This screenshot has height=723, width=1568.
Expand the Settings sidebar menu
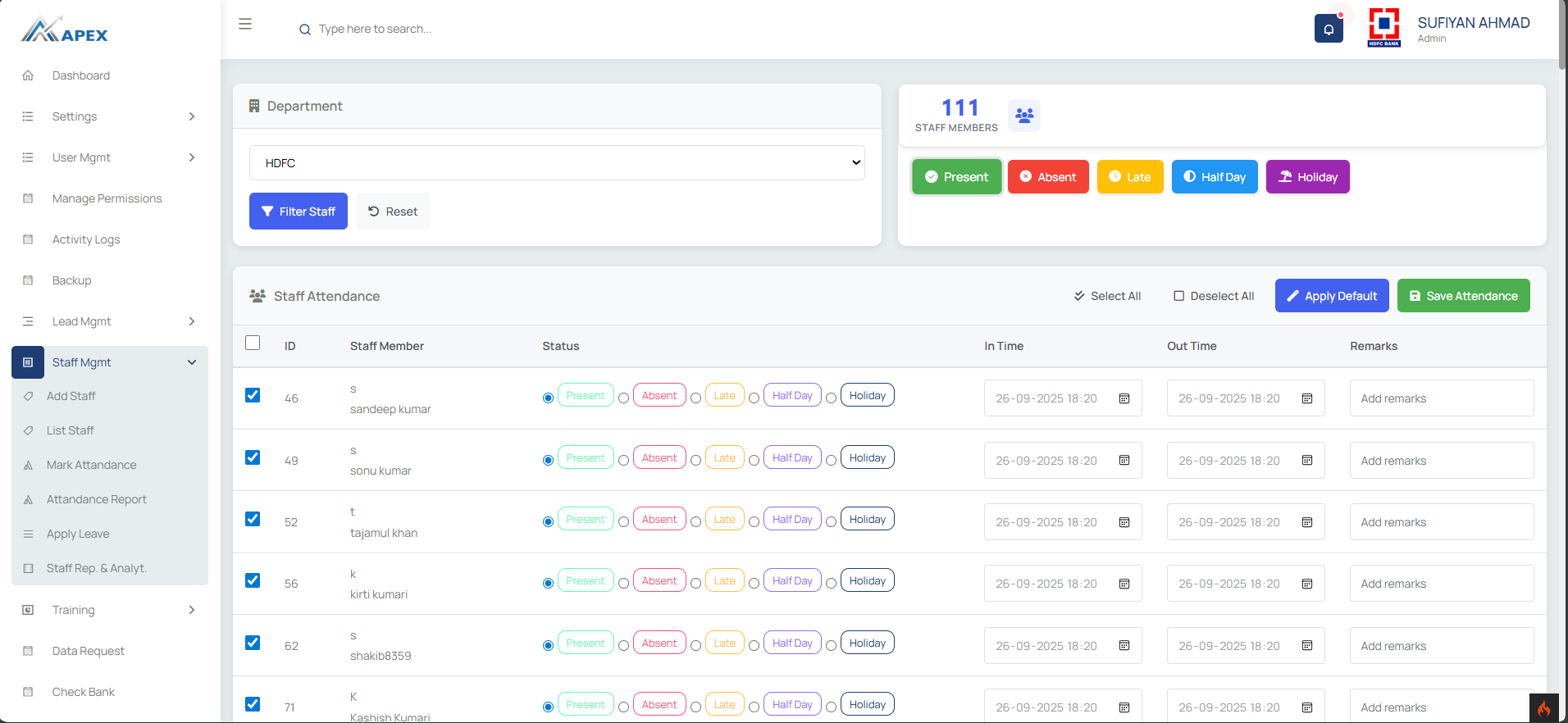point(110,116)
